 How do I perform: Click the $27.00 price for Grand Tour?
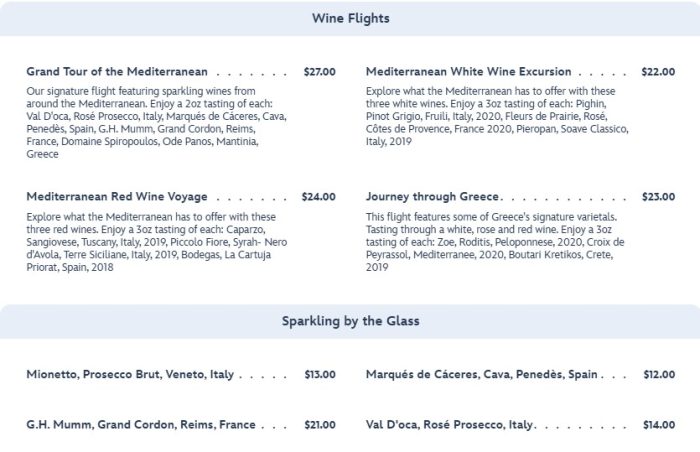click(x=319, y=72)
